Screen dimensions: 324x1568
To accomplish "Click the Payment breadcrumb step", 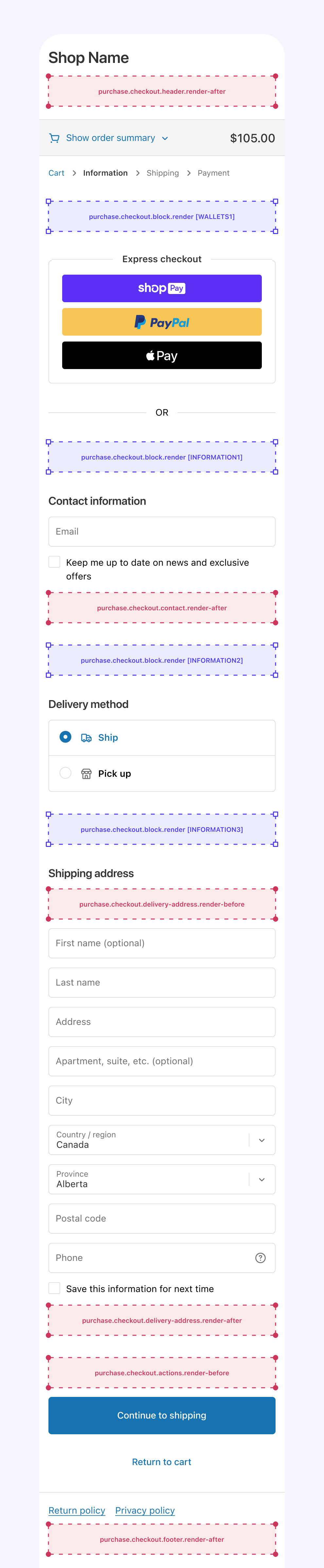I will (213, 173).
